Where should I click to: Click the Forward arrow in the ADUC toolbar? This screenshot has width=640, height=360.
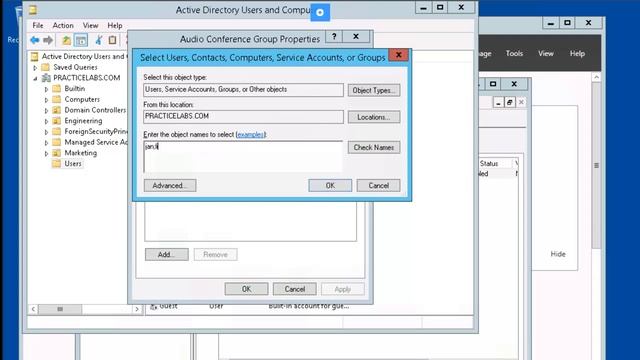click(x=48, y=40)
